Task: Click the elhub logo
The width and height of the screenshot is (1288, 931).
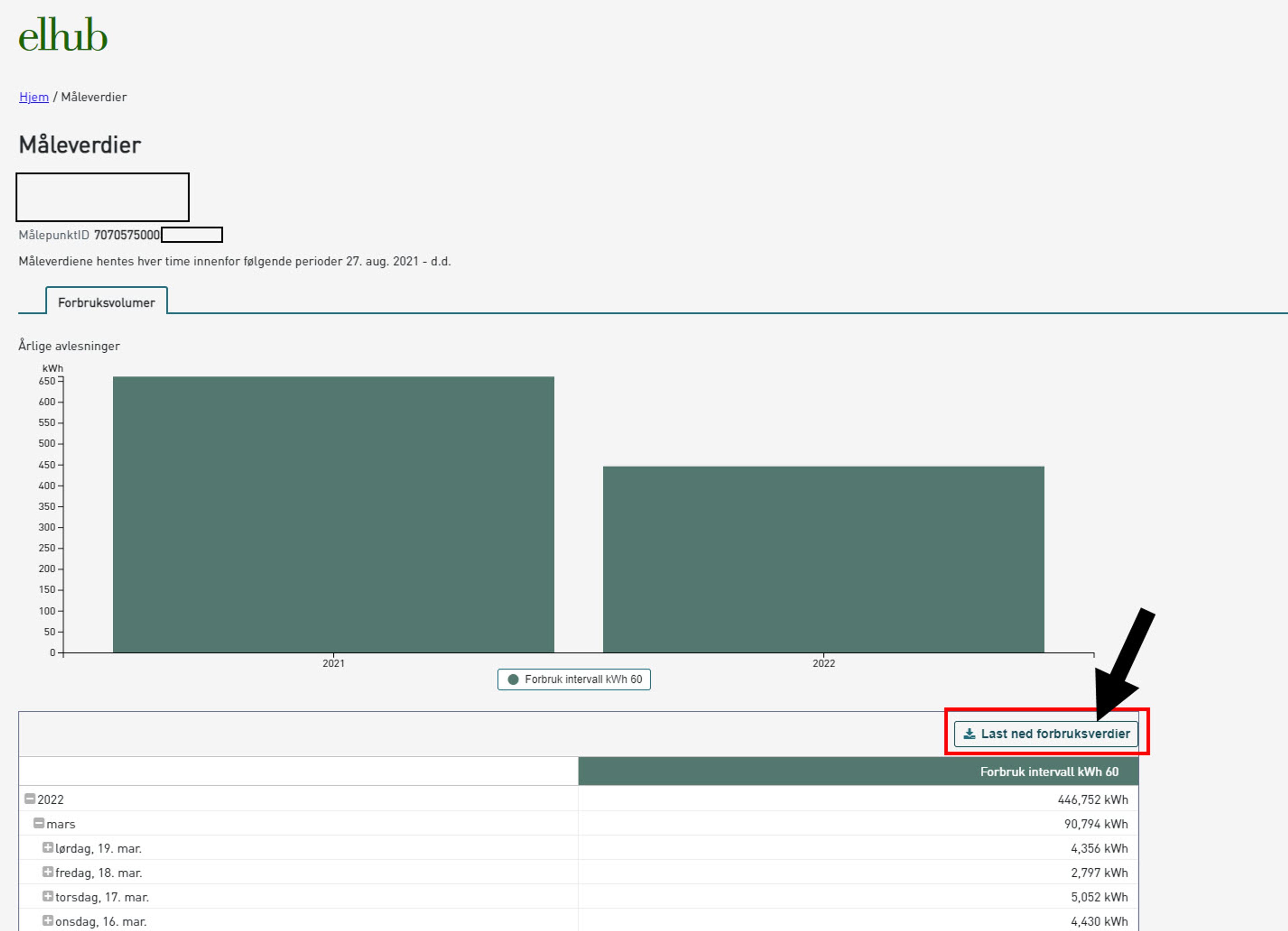Action: pos(62,35)
